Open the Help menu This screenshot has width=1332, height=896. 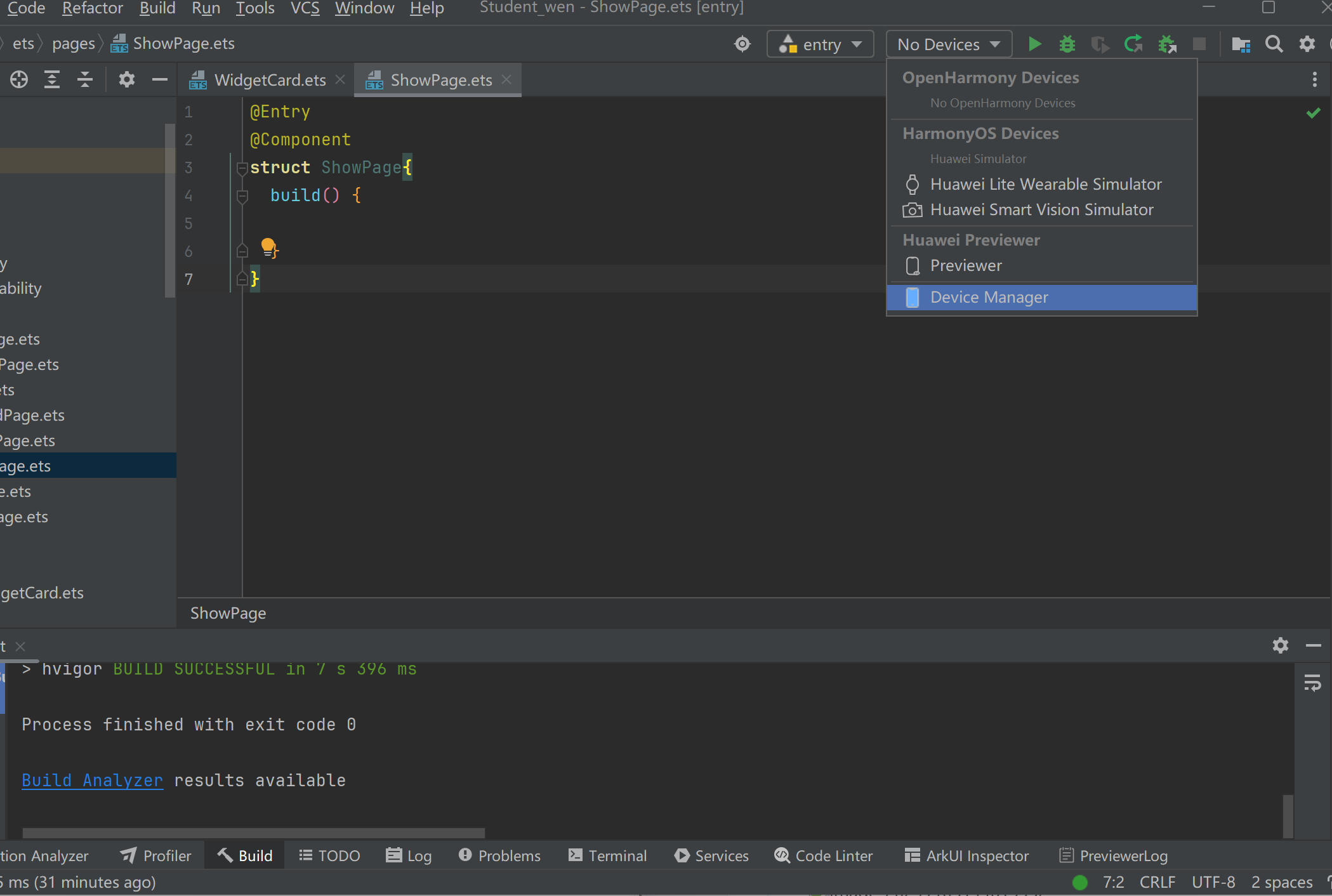point(427,8)
